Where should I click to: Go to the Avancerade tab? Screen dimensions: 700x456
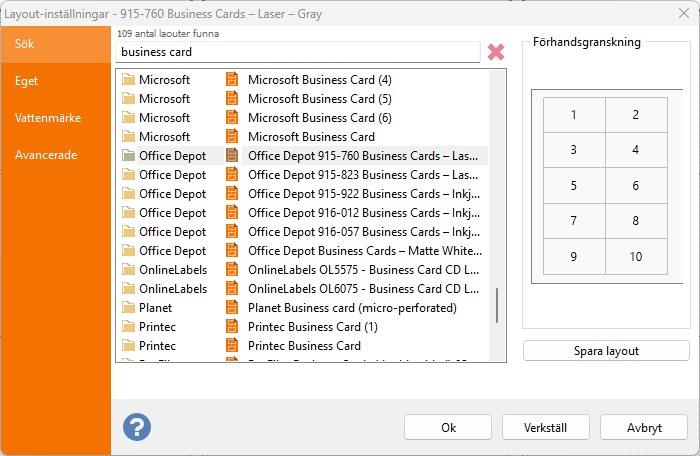[x=56, y=155]
